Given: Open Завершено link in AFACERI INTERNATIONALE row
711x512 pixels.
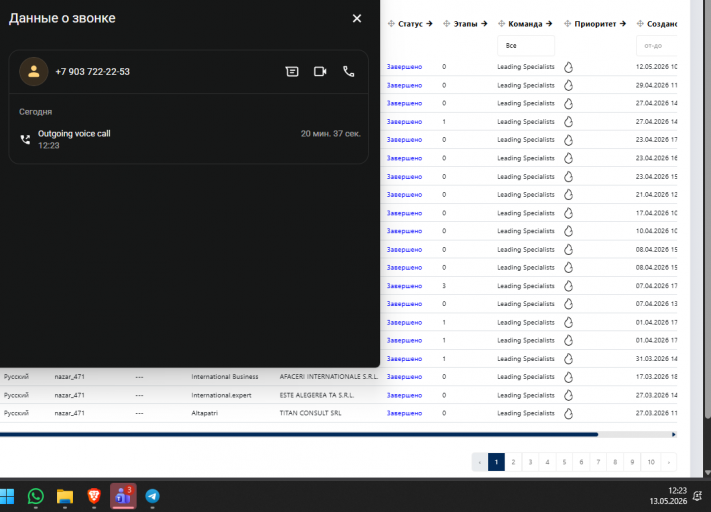Looking at the screenshot, I should tap(404, 377).
